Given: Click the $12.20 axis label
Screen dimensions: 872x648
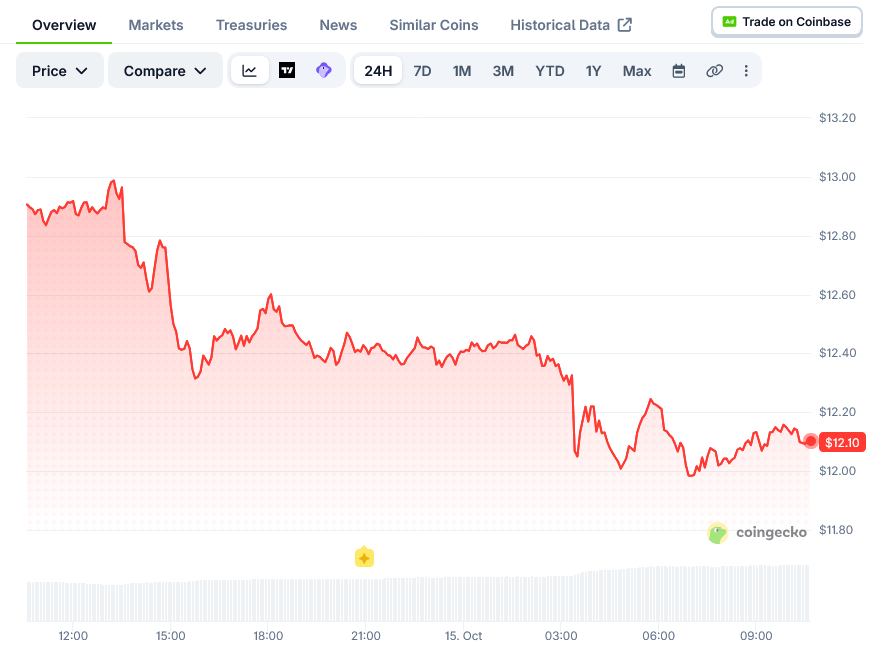Looking at the screenshot, I should (837, 412).
